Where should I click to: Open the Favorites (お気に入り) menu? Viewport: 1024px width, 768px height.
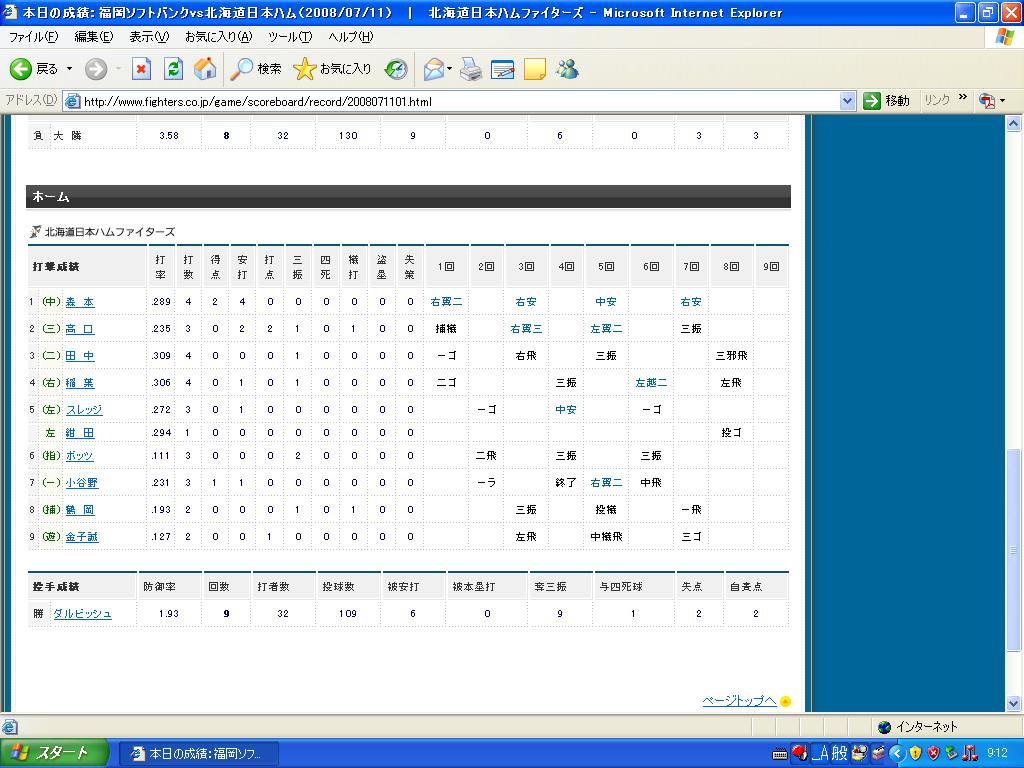218,37
